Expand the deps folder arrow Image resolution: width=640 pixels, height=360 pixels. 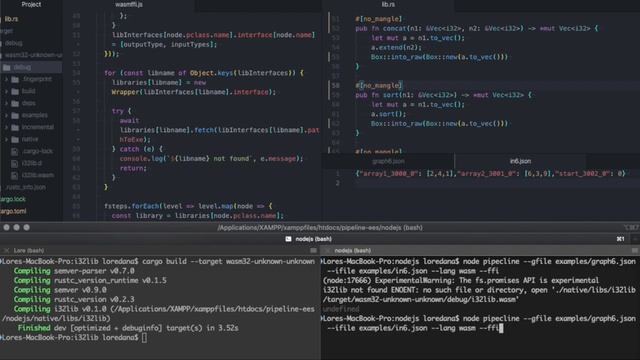point(7,103)
